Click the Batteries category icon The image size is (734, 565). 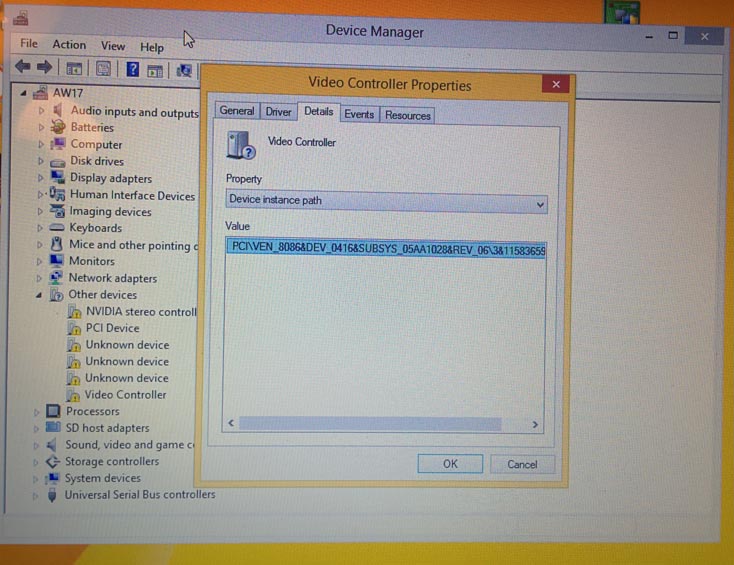click(58, 126)
